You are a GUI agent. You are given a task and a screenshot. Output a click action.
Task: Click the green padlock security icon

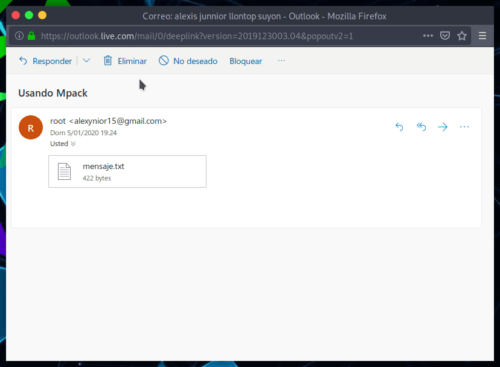point(31,36)
